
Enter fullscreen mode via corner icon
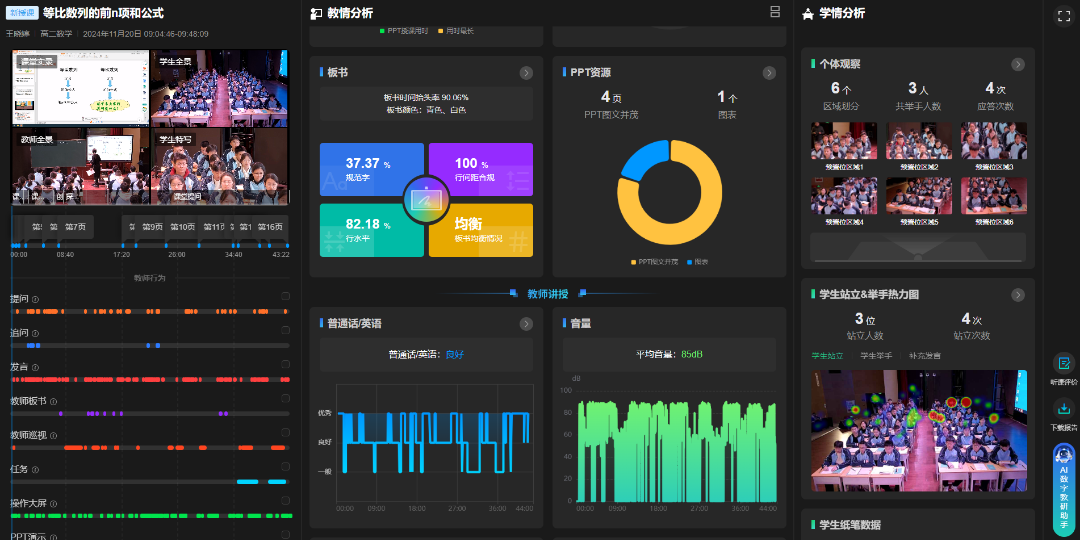coord(1063,16)
